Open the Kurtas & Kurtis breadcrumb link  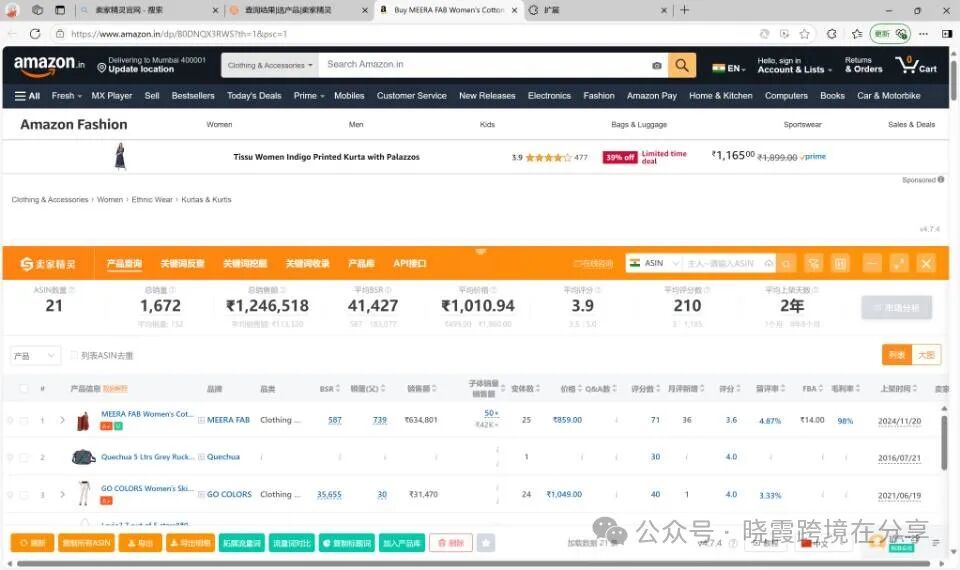coord(206,200)
